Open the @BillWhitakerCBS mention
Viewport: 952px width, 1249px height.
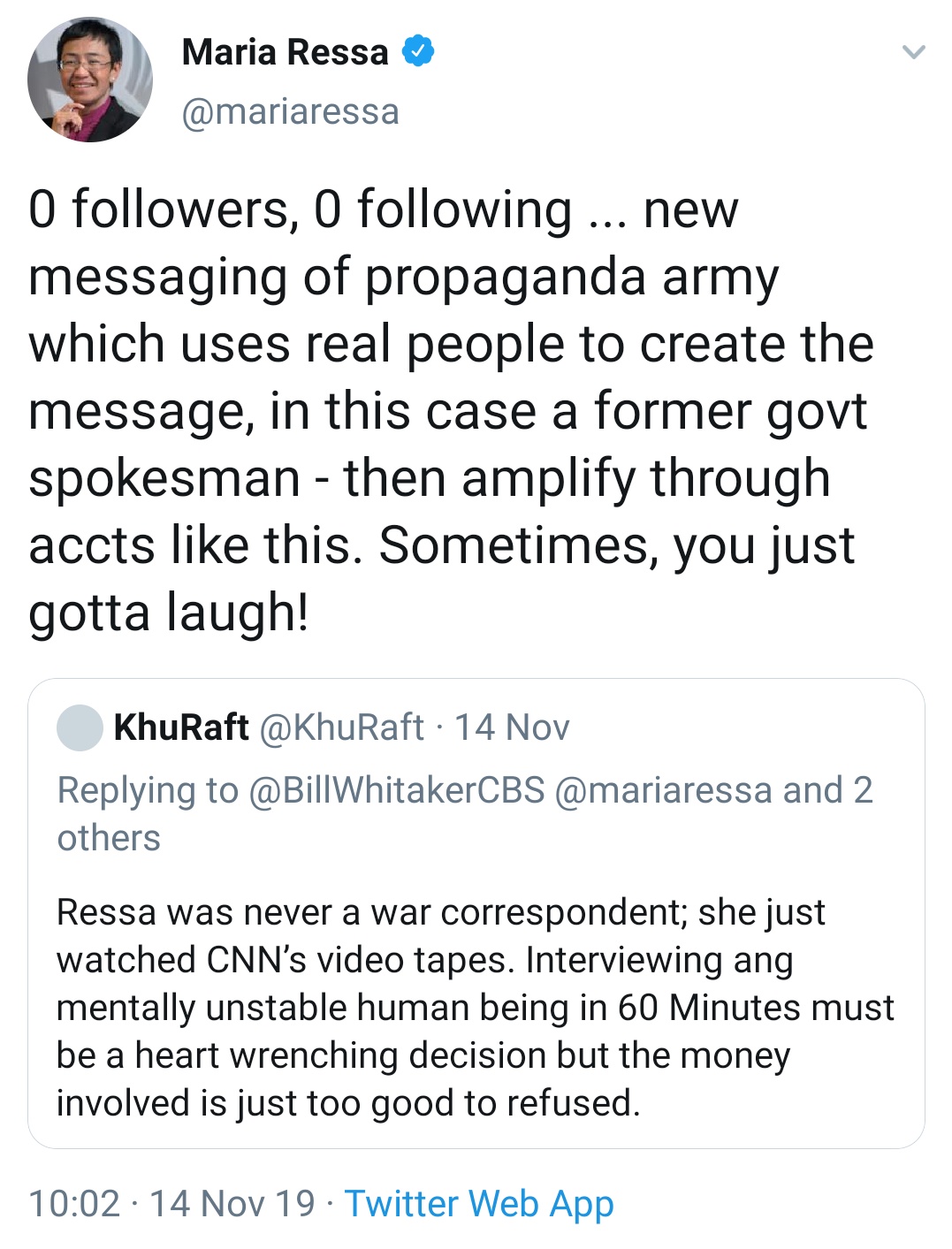pyautogui.click(x=397, y=790)
